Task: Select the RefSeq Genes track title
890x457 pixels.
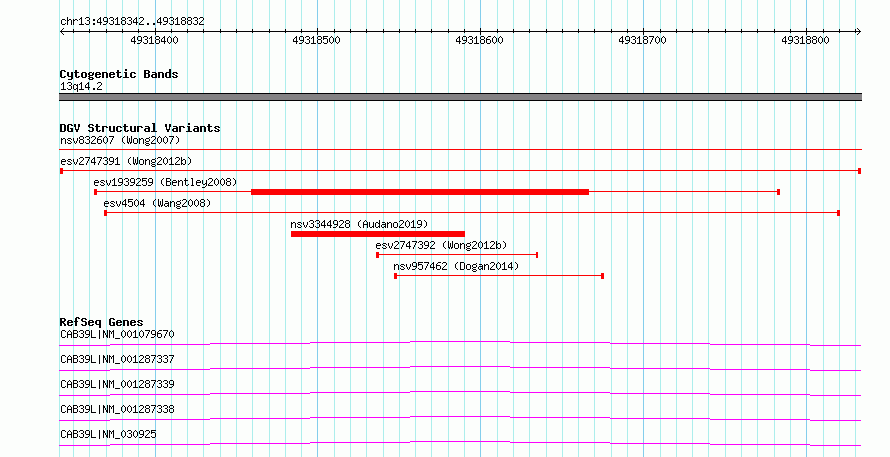Action: 101,322
